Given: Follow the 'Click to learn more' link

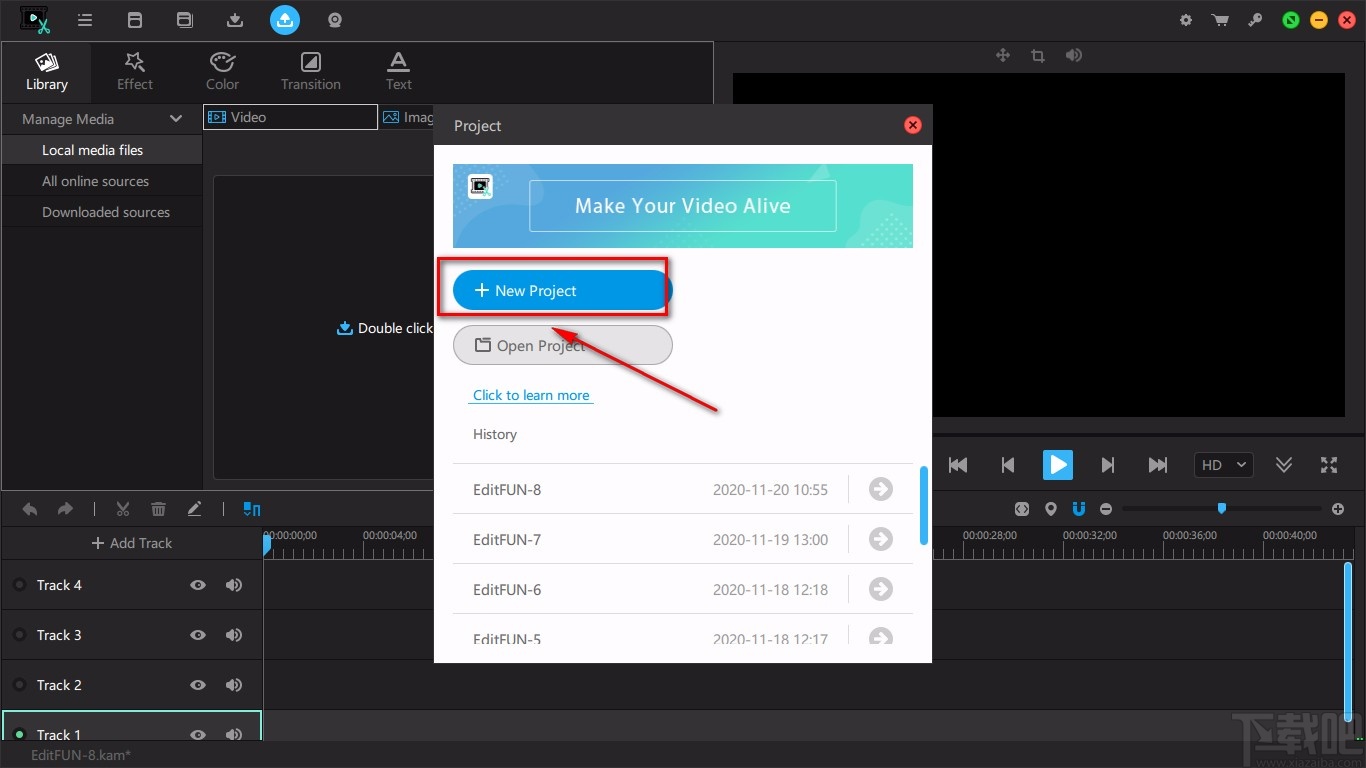Looking at the screenshot, I should tap(531, 395).
